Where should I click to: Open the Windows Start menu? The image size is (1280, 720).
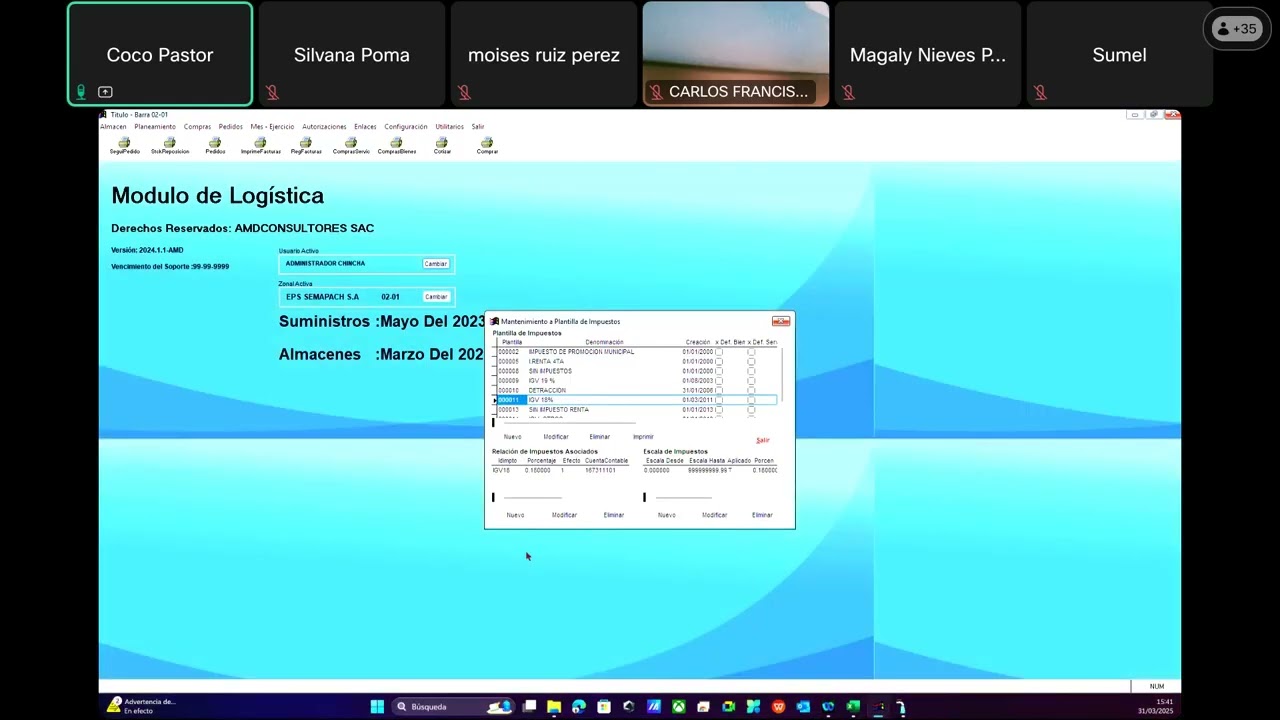pyautogui.click(x=377, y=707)
